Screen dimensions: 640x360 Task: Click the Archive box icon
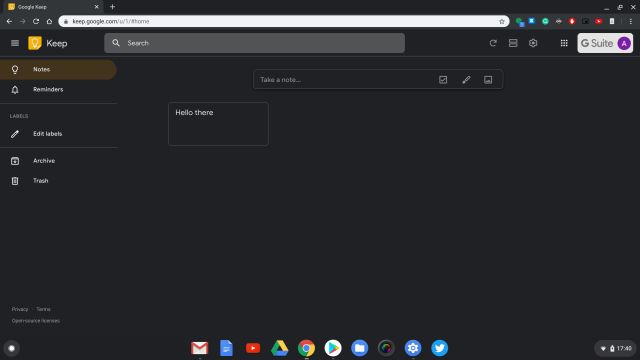(15, 161)
